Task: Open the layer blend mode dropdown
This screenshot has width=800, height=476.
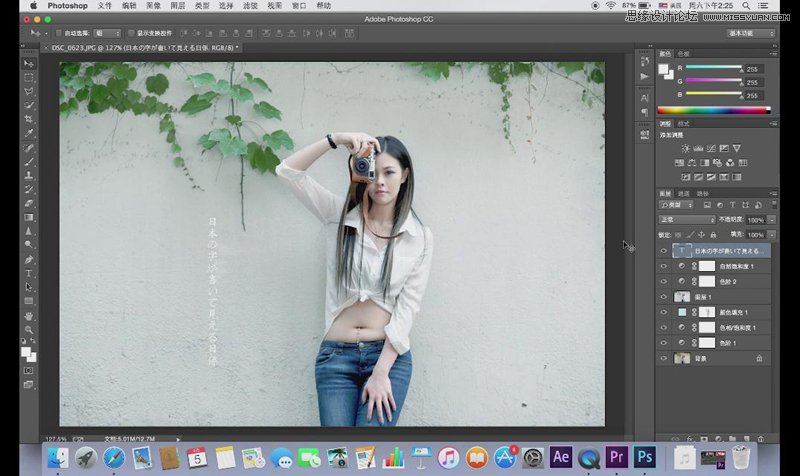Action: click(x=687, y=219)
